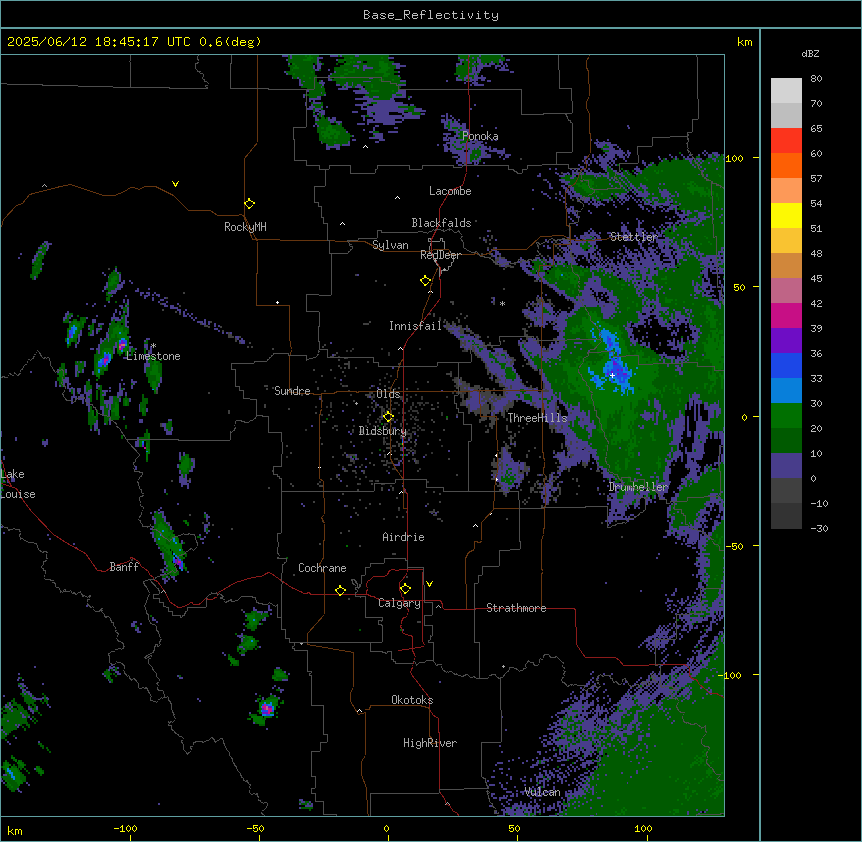Click the white asterisk marker beside Limestone
Screen dimensions: 862x842
pyautogui.click(x=153, y=346)
